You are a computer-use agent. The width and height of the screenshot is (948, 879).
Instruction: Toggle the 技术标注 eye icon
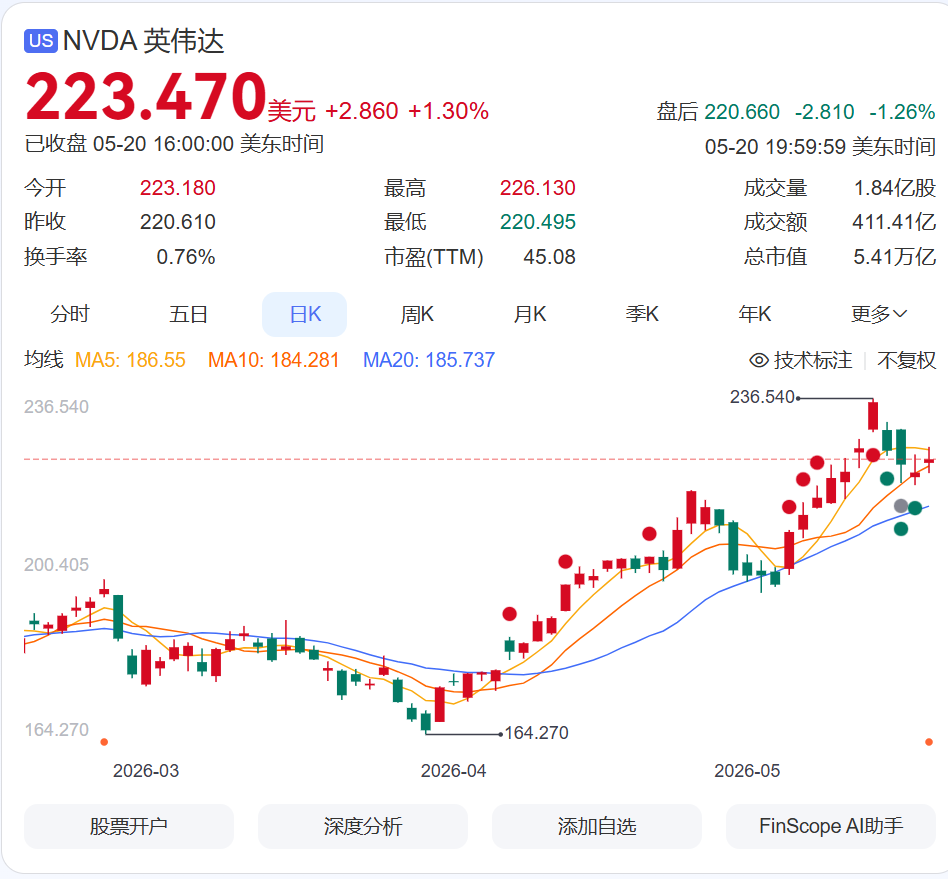click(759, 360)
